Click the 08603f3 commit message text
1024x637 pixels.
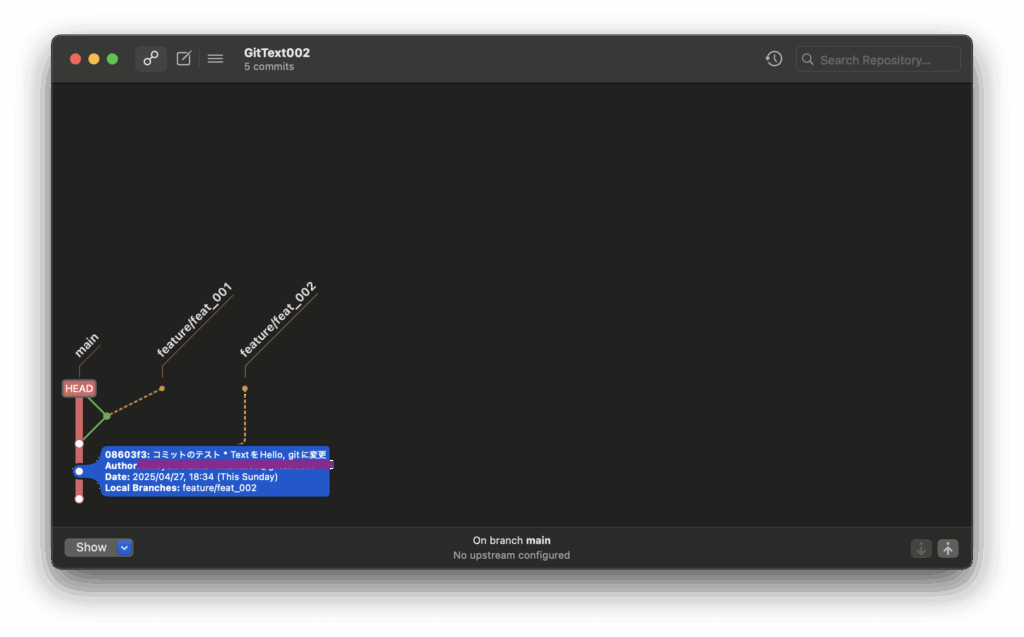tap(216, 455)
